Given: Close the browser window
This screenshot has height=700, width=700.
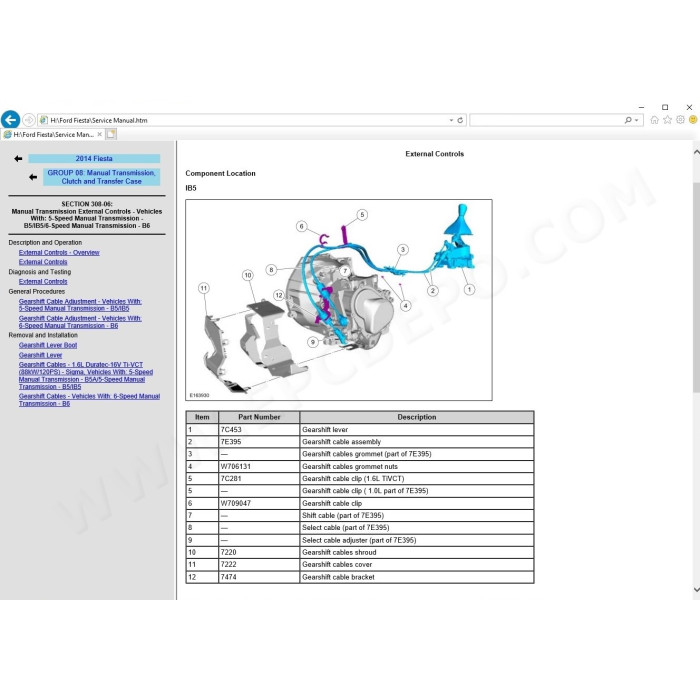Looking at the screenshot, I should click(x=689, y=107).
